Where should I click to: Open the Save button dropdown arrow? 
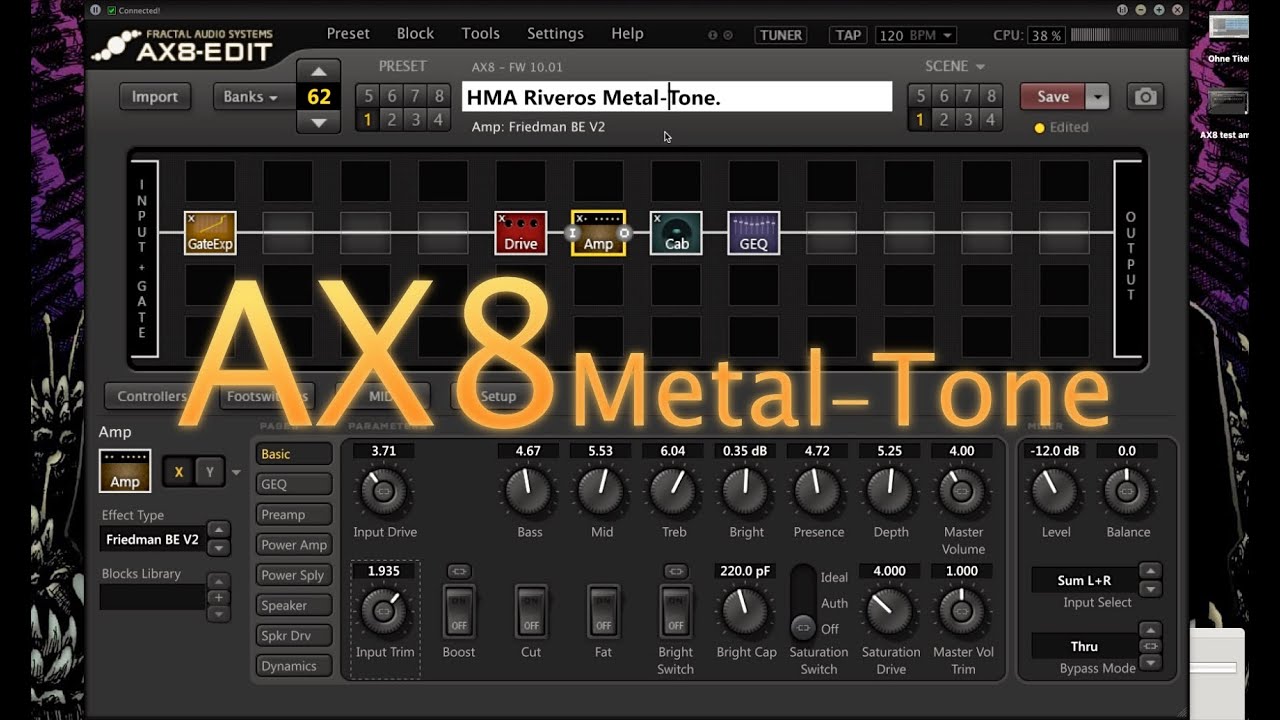click(x=1098, y=97)
